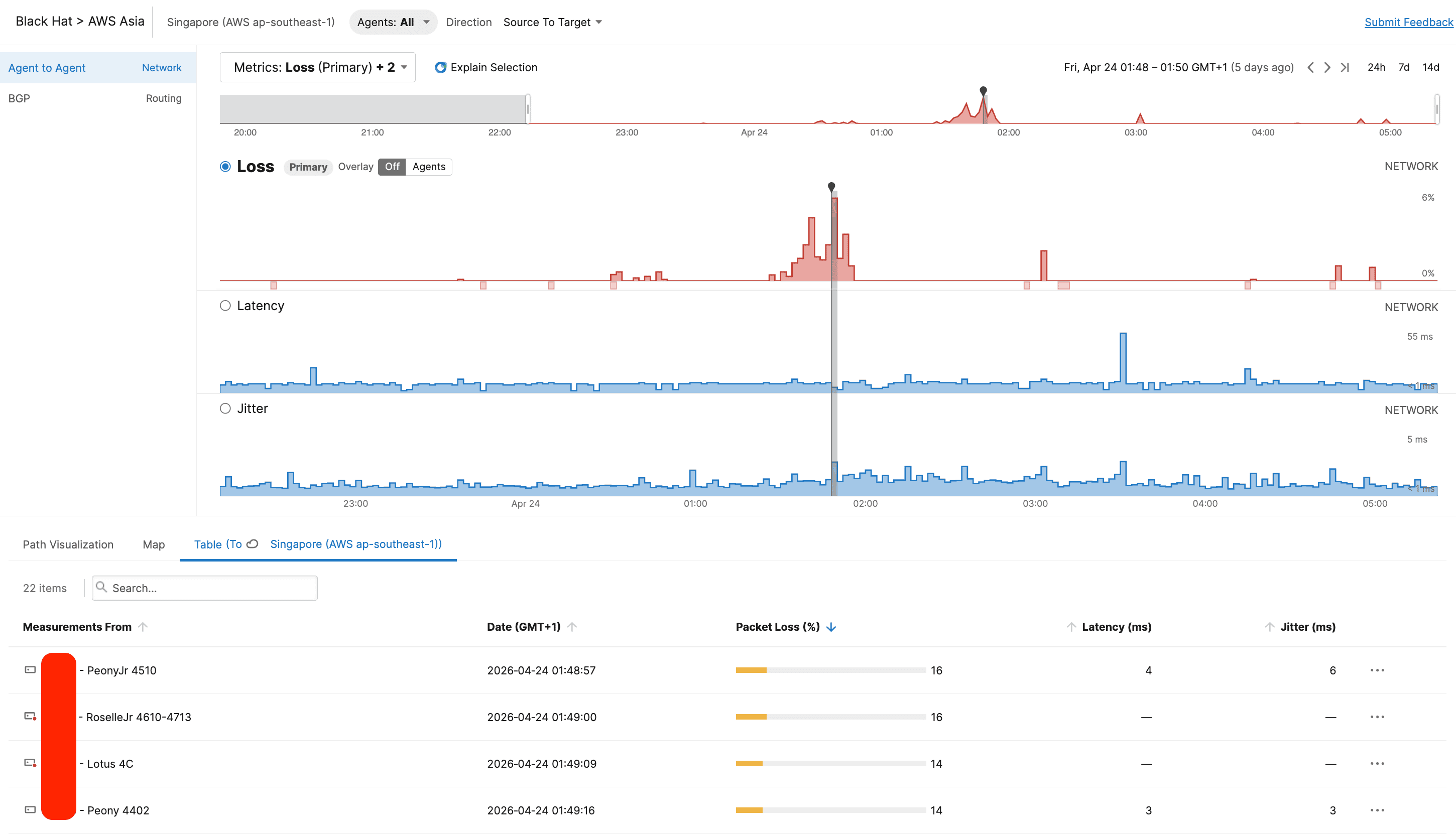The image size is (1456, 838).
Task: Sort by Jitter (ms) arrow
Action: (1269, 627)
